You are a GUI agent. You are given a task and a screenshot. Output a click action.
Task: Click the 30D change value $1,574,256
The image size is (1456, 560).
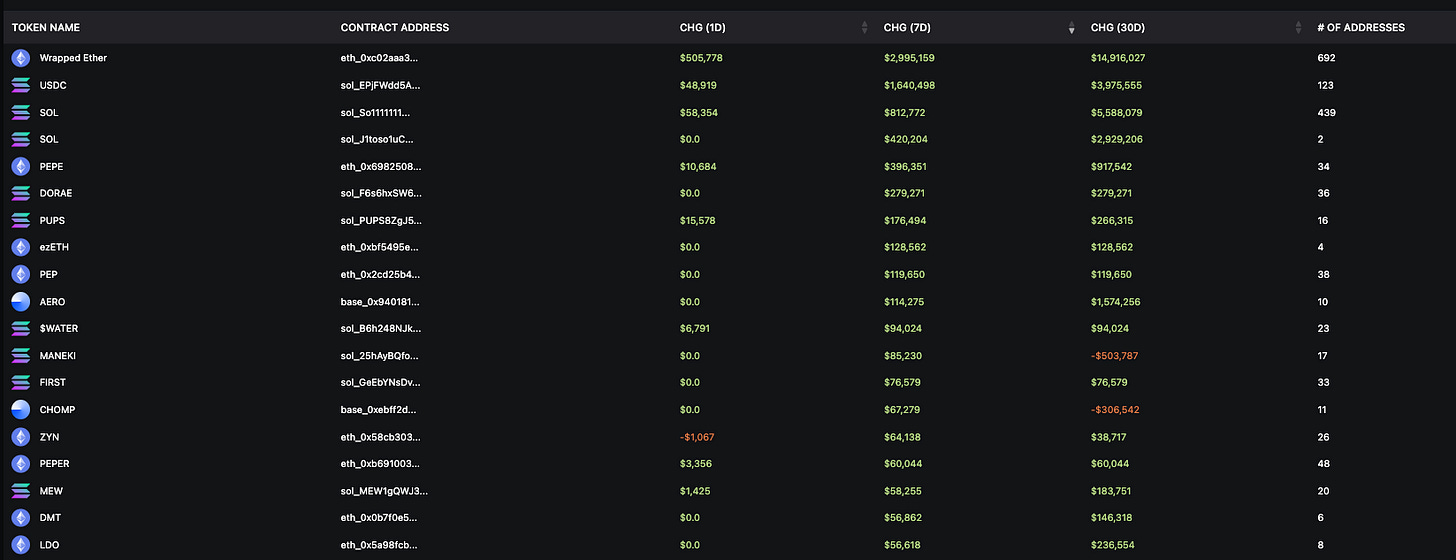pos(1116,301)
